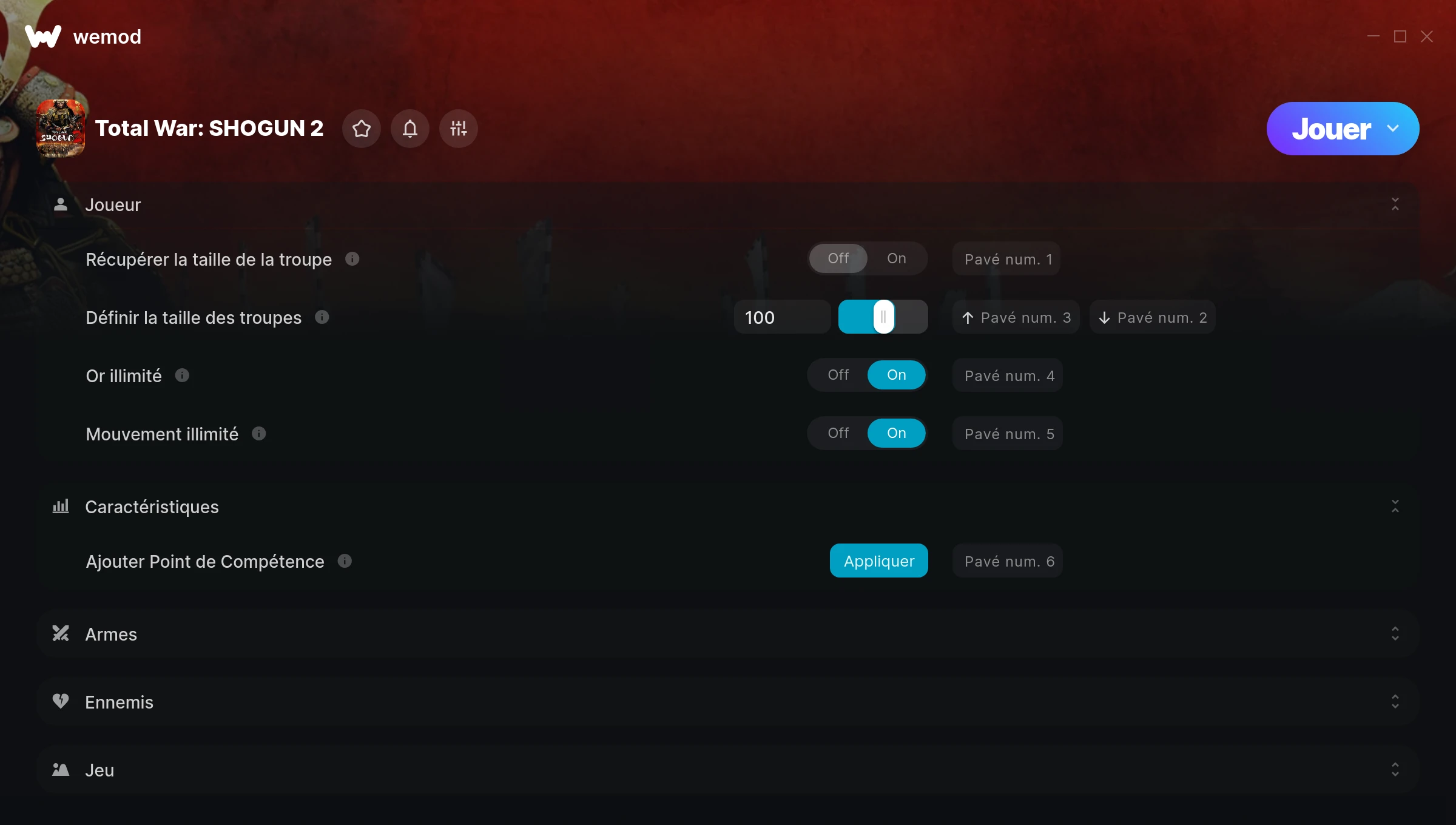This screenshot has width=1456, height=825.
Task: Turn off Or illimité toggle
Action: click(x=838, y=375)
